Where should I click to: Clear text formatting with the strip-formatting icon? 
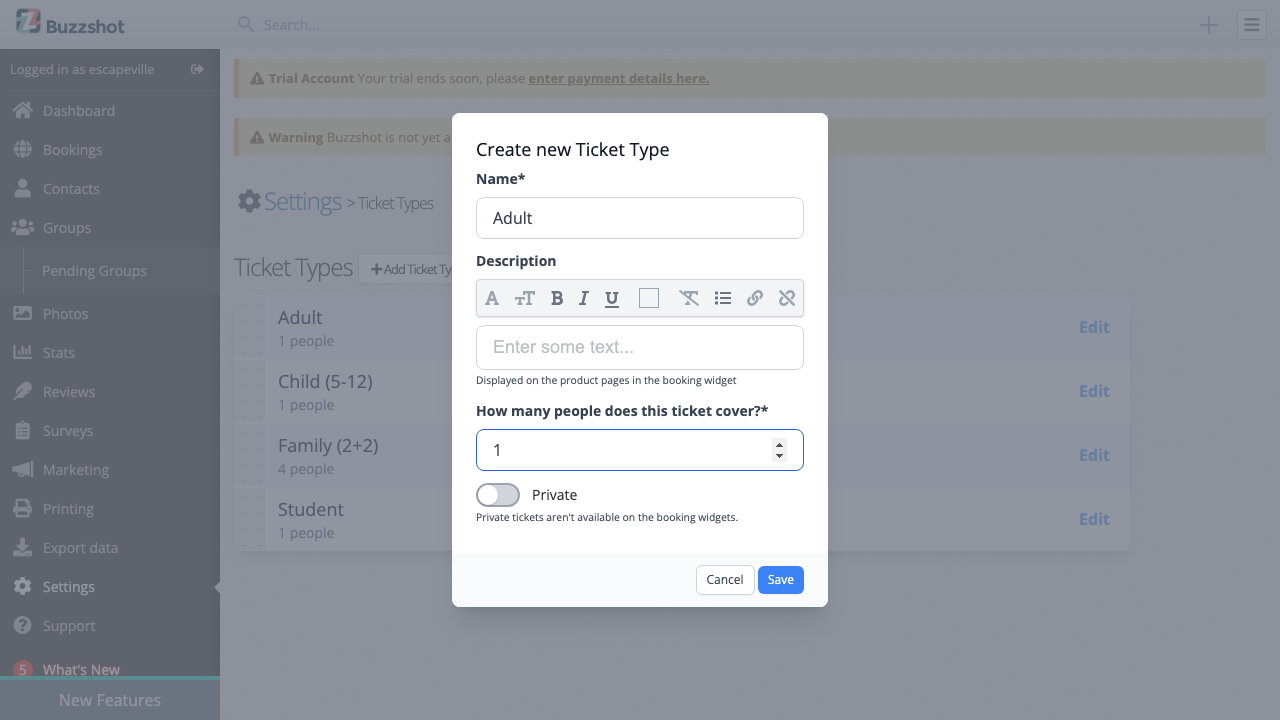tap(689, 298)
